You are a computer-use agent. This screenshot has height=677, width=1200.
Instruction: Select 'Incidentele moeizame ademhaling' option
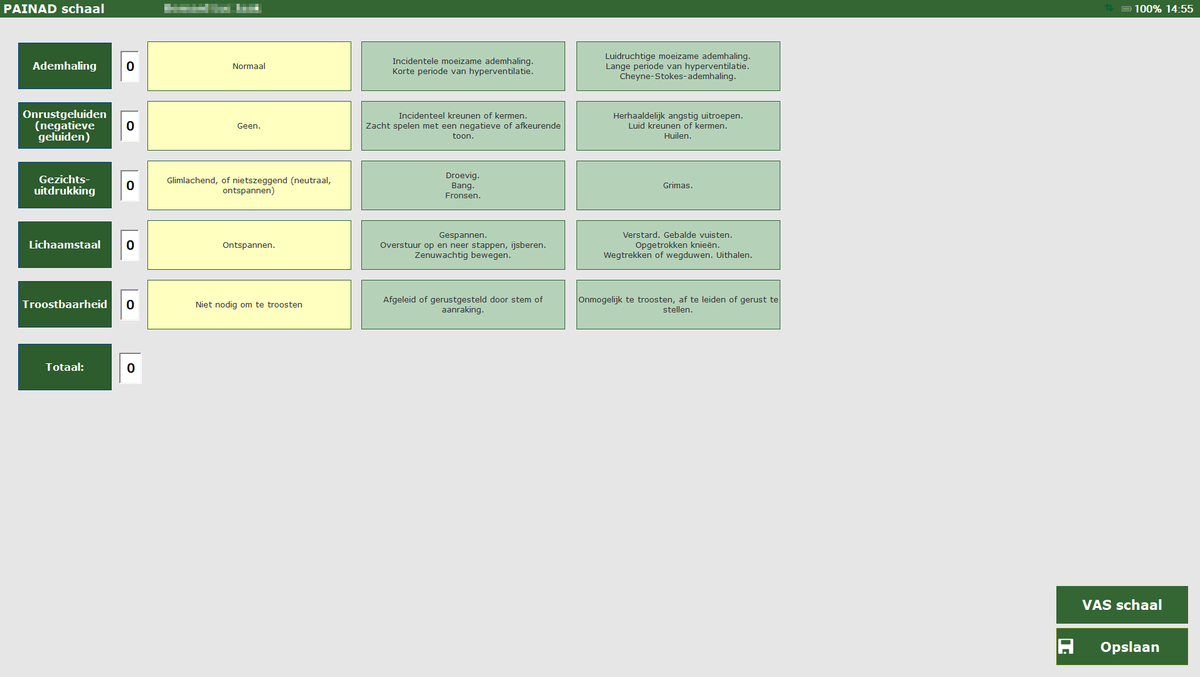pyautogui.click(x=462, y=66)
